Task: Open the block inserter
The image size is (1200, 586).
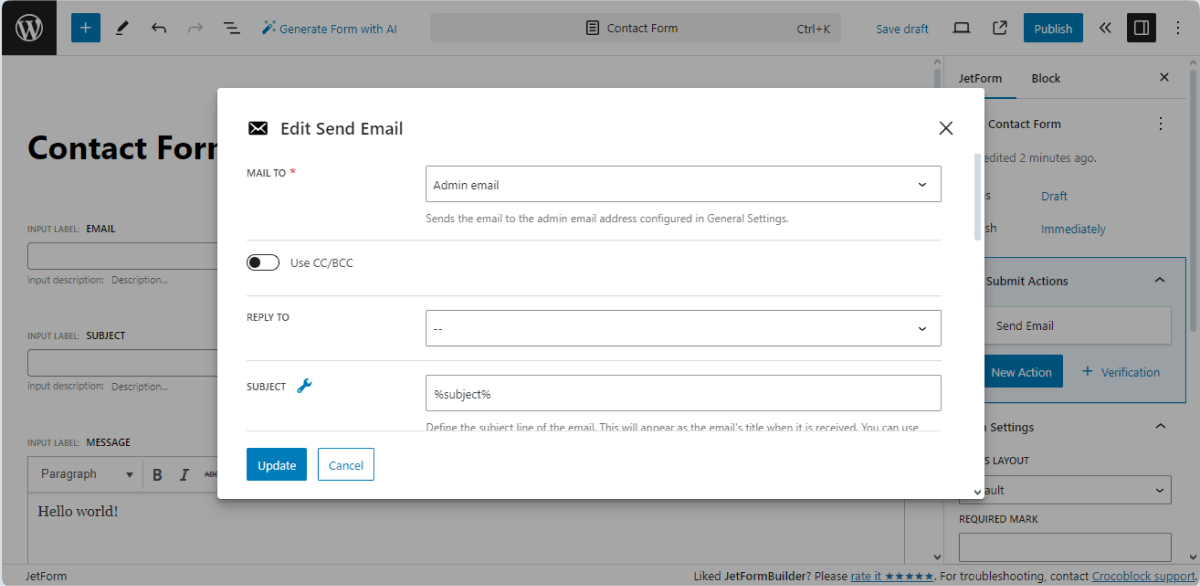Action: point(85,27)
